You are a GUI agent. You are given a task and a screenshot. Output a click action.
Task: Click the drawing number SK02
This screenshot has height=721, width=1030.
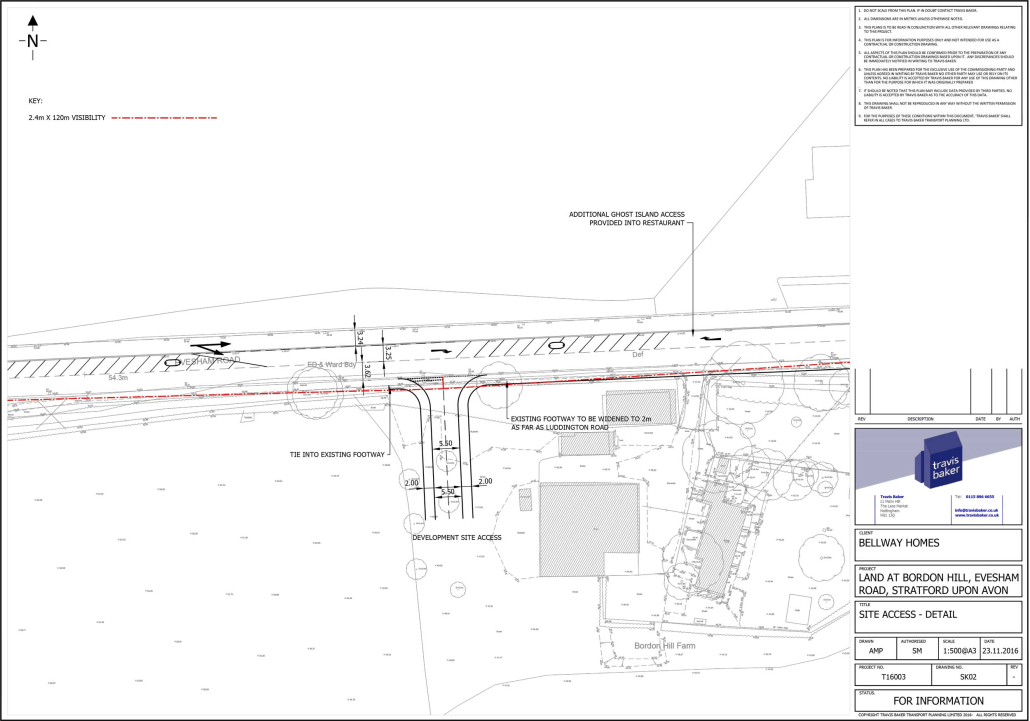pos(968,676)
